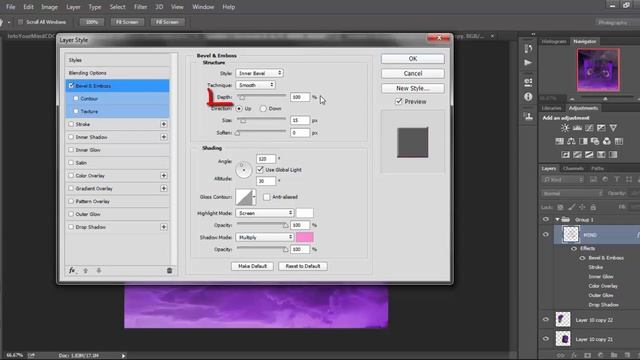
Task: Open the Gloss Contour picker arrow
Action: point(254,197)
